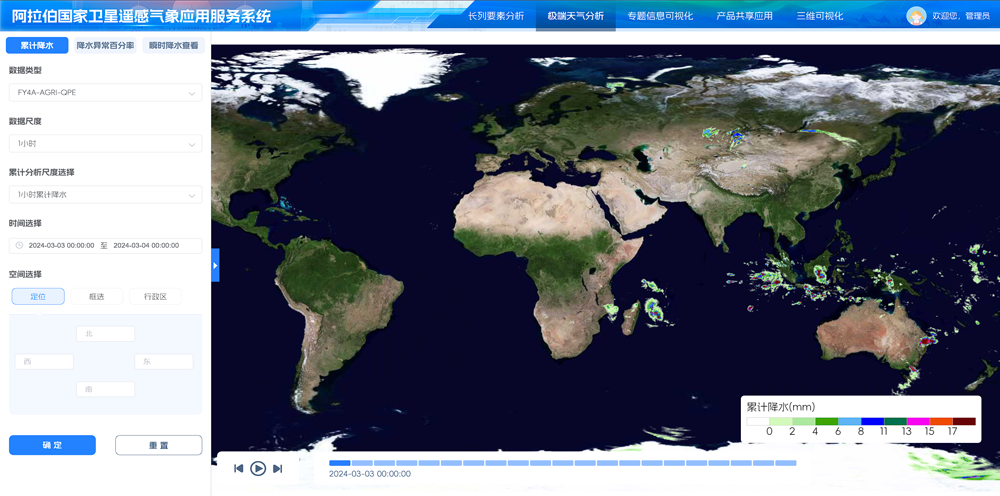Open the 1小时累计降水 scale dropdown

coord(105,194)
